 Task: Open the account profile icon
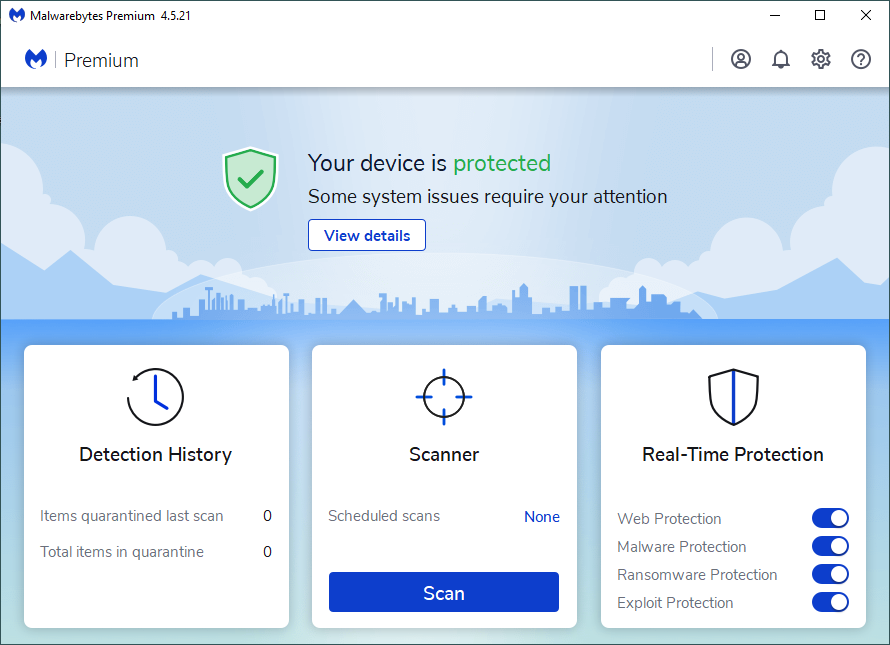click(x=740, y=59)
